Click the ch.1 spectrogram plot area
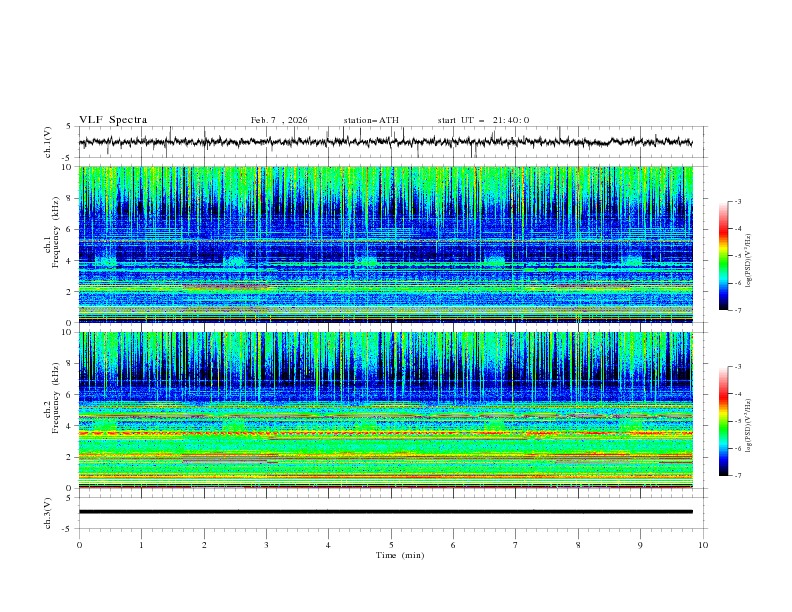This screenshot has height=612, width=792. [x=385, y=244]
